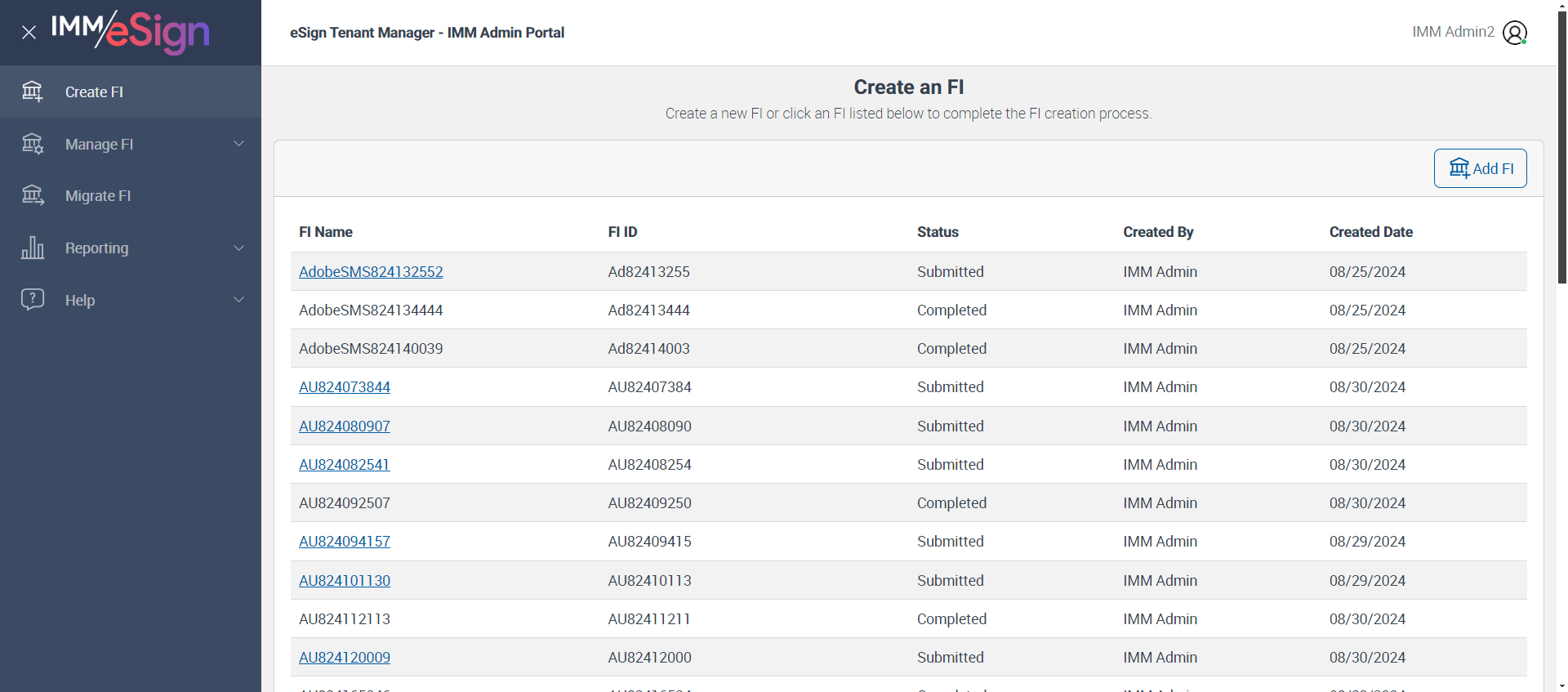The height and width of the screenshot is (692, 1568).
Task: Click FI ID Ad82414003
Action: point(649,348)
